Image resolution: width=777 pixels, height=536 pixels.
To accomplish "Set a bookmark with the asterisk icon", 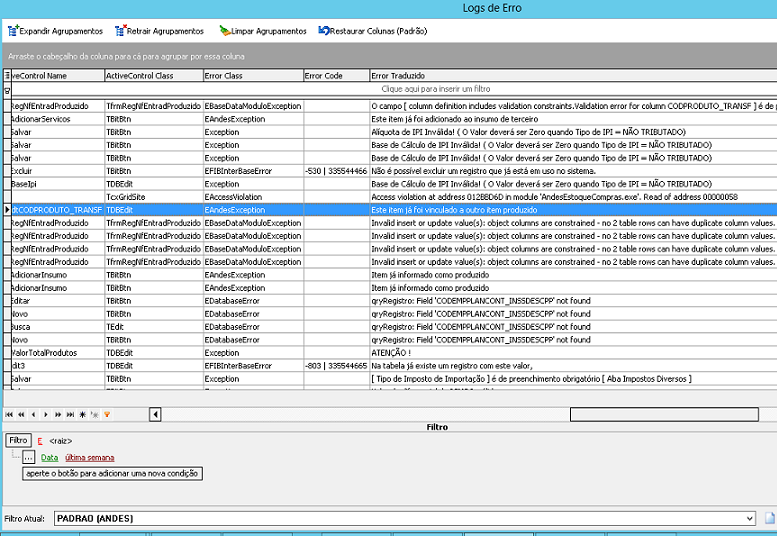I will pyautogui.click(x=82, y=415).
